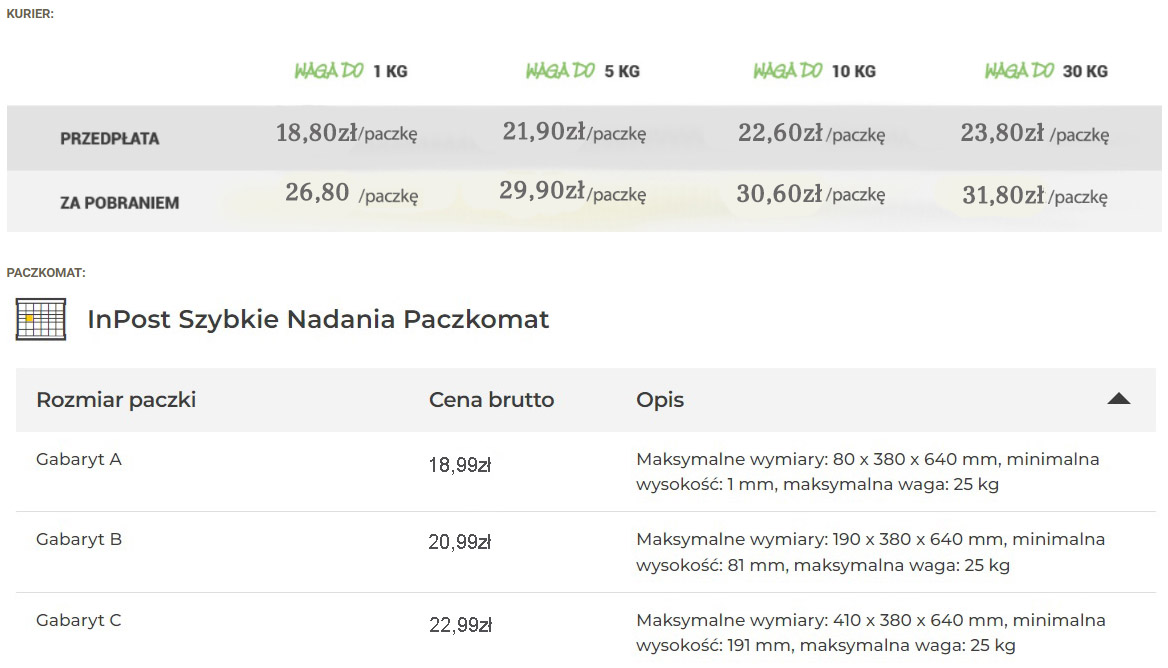Click the Przedpłata row label

(109, 139)
